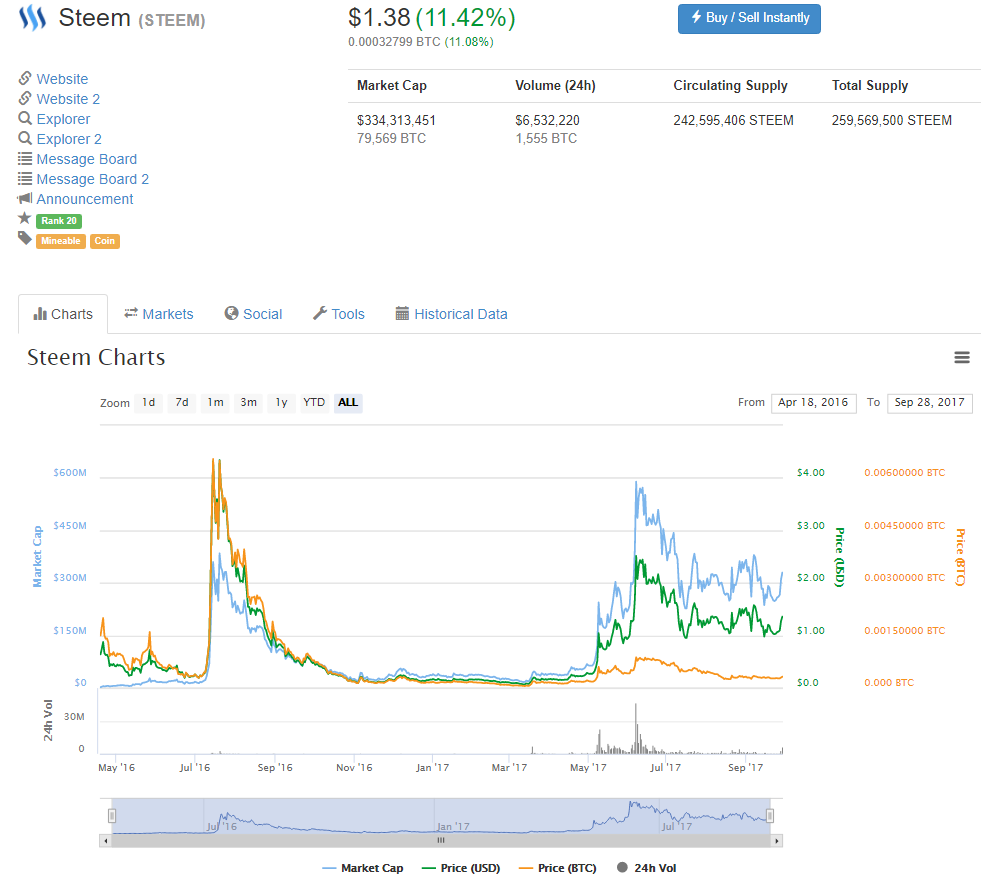Click the Mineable tag
Image resolution: width=987 pixels, height=881 pixels.
61,241
